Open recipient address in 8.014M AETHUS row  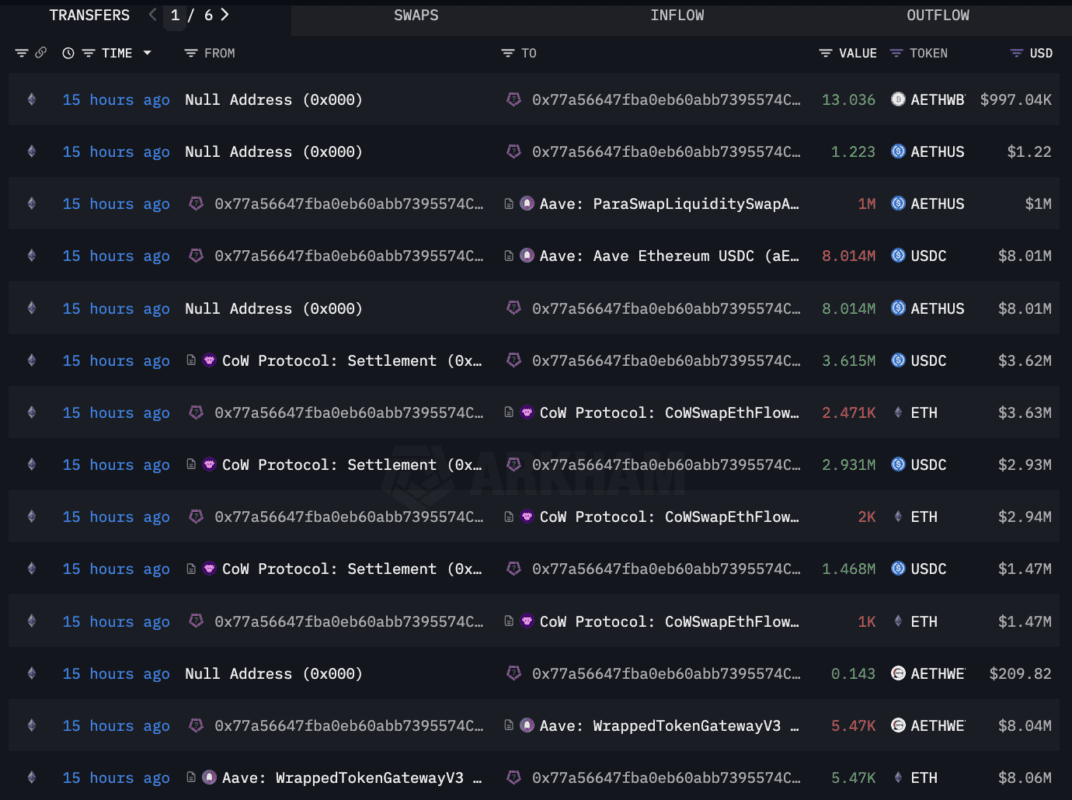pos(666,308)
